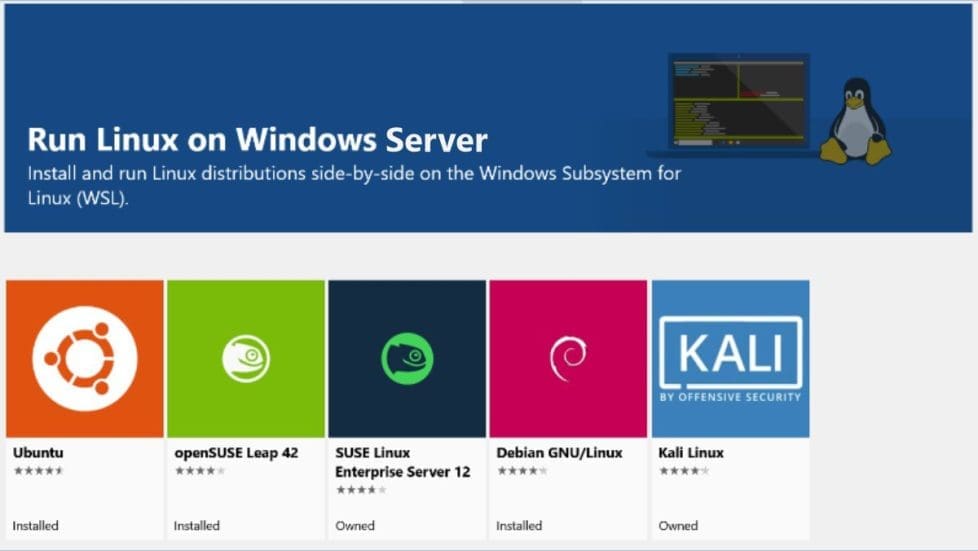
Task: Open the Debian swirl logo tile
Action: (568, 359)
